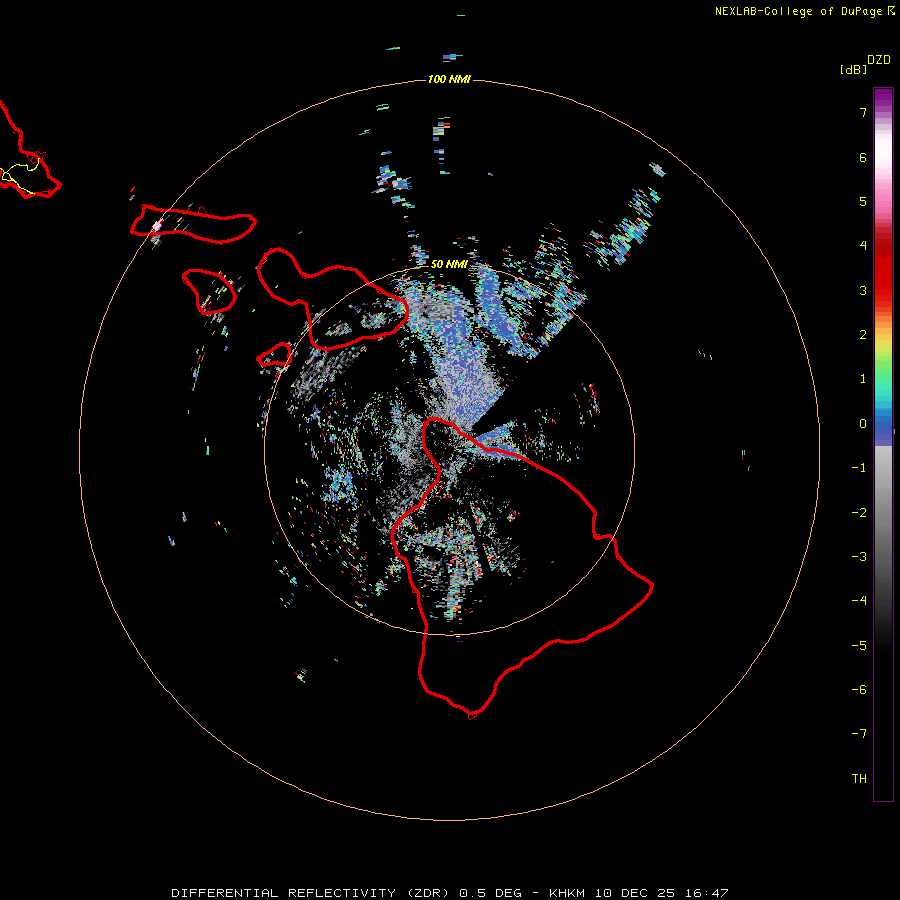Click the DZD product label above the colorbar
The image size is (900, 900).
pyautogui.click(x=879, y=60)
